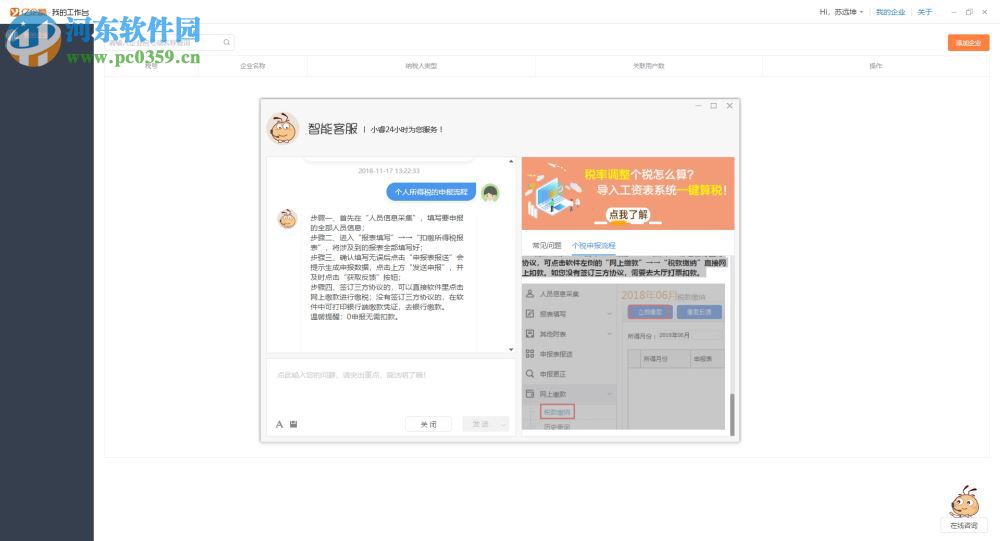Click the main window restore button
Viewport: 1000px width, 541px height.
pos(969,12)
